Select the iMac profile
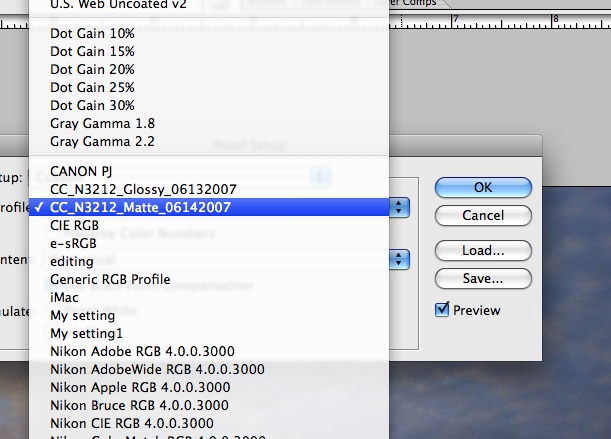Viewport: 611px width, 439px height. tap(209, 298)
